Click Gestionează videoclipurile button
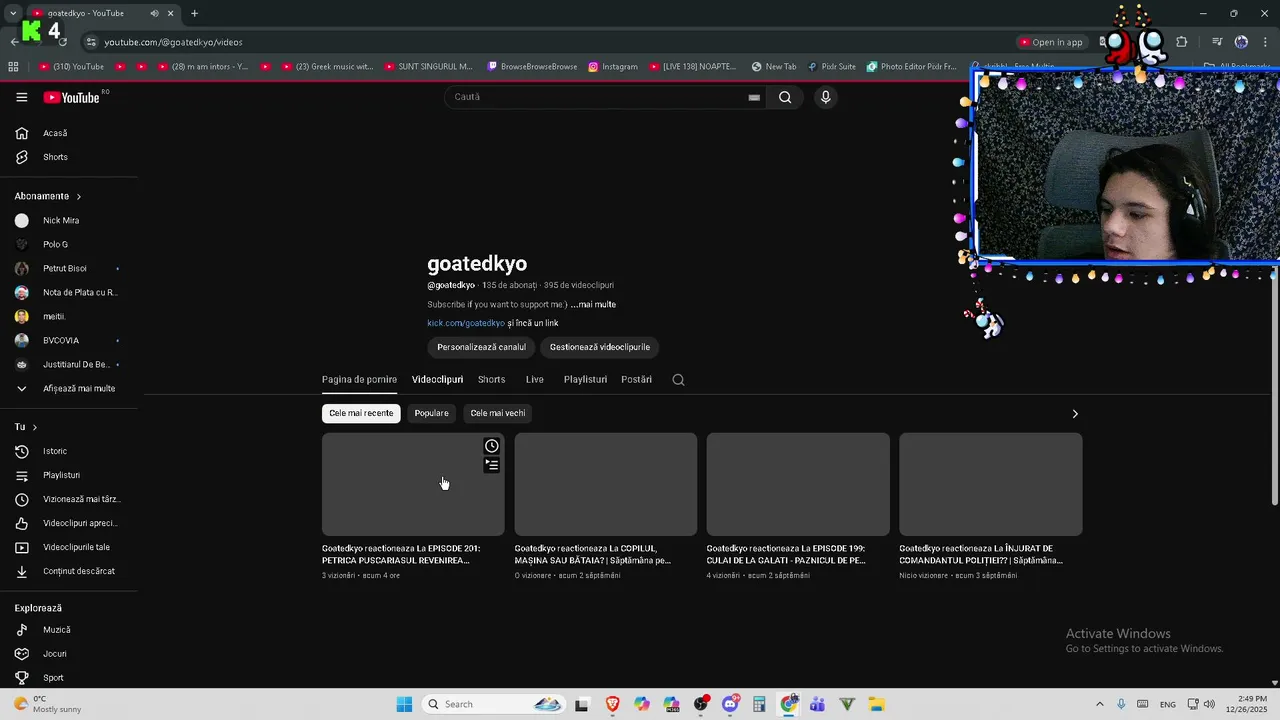1280x720 pixels. (600, 347)
